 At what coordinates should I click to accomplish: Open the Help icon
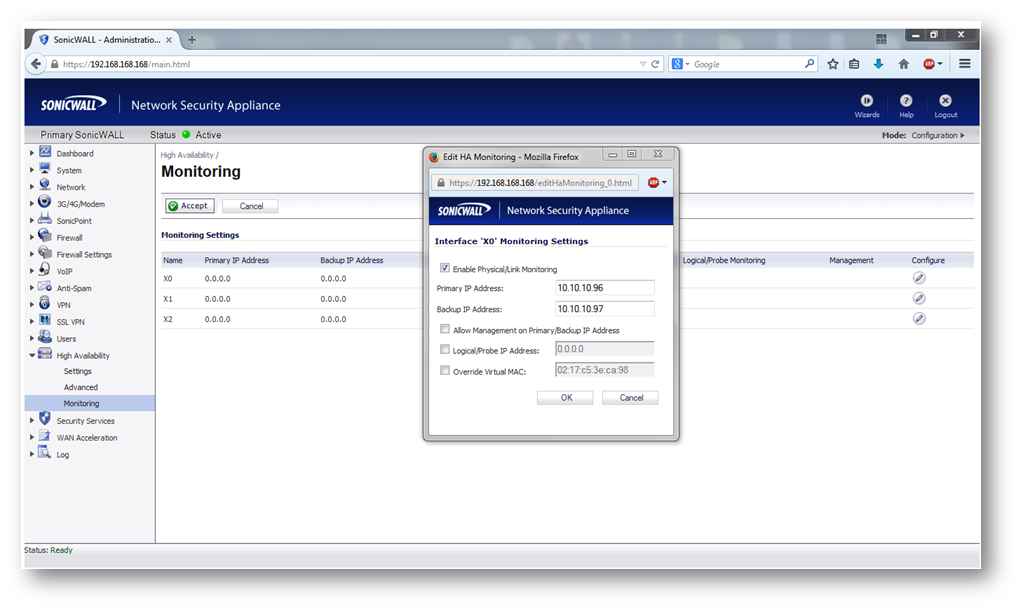coord(906,101)
